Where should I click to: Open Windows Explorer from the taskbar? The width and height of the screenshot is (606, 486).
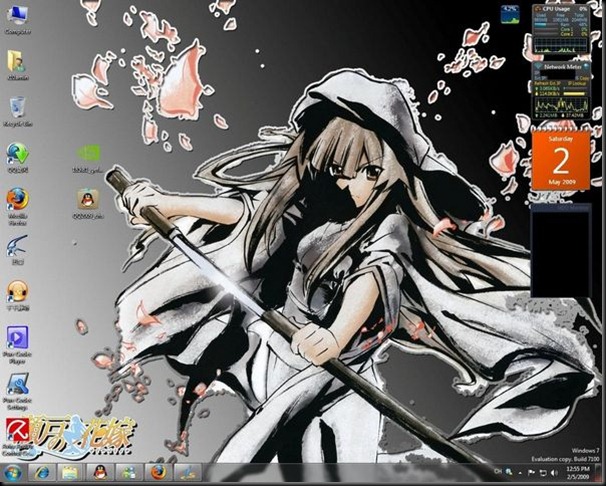(71, 473)
